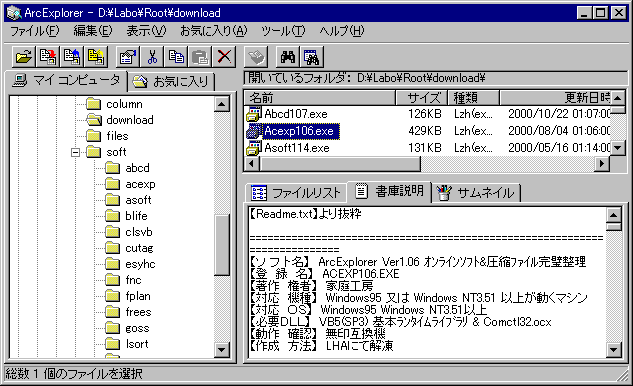Click the Abcd107.exe file icon
633x386 pixels.
coord(254,114)
